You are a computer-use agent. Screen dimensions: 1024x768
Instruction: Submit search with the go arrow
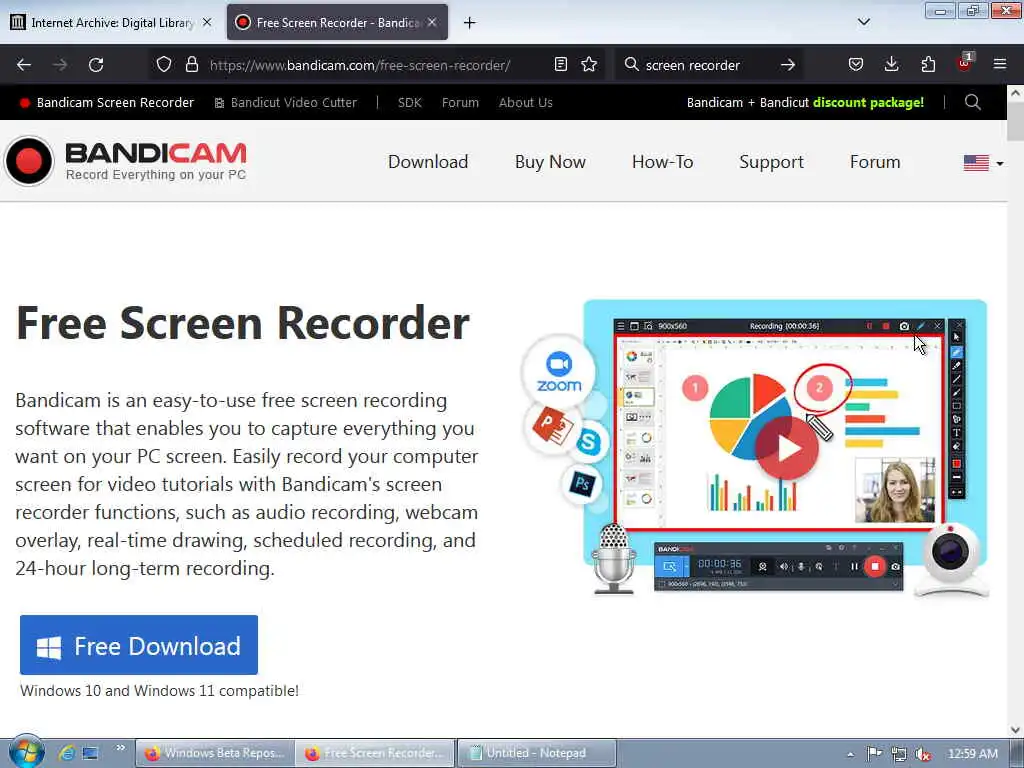pos(788,65)
